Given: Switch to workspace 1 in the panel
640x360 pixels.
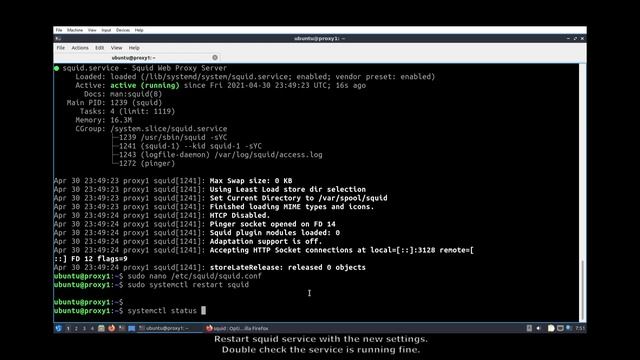Looking at the screenshot, I should coord(68,328).
